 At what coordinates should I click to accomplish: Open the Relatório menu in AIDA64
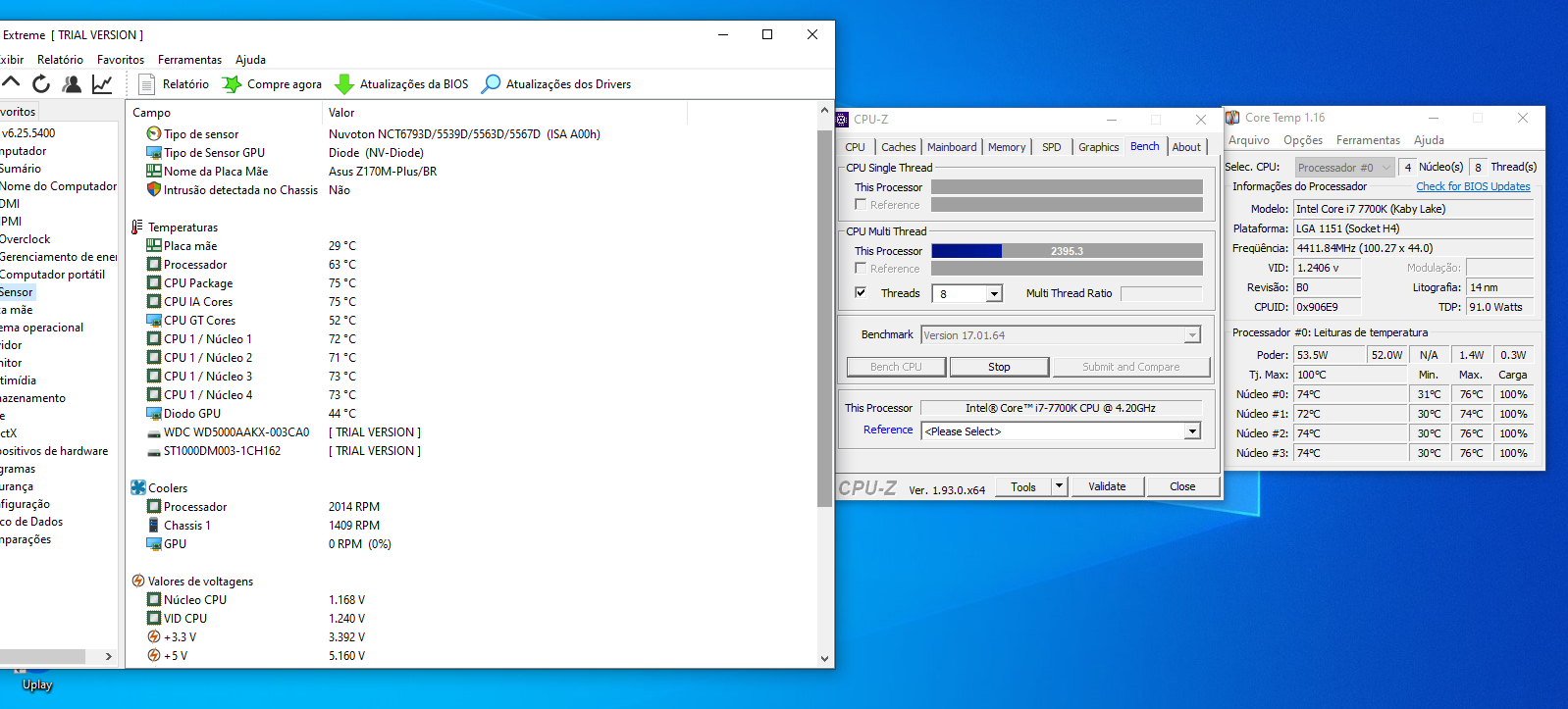click(x=60, y=60)
